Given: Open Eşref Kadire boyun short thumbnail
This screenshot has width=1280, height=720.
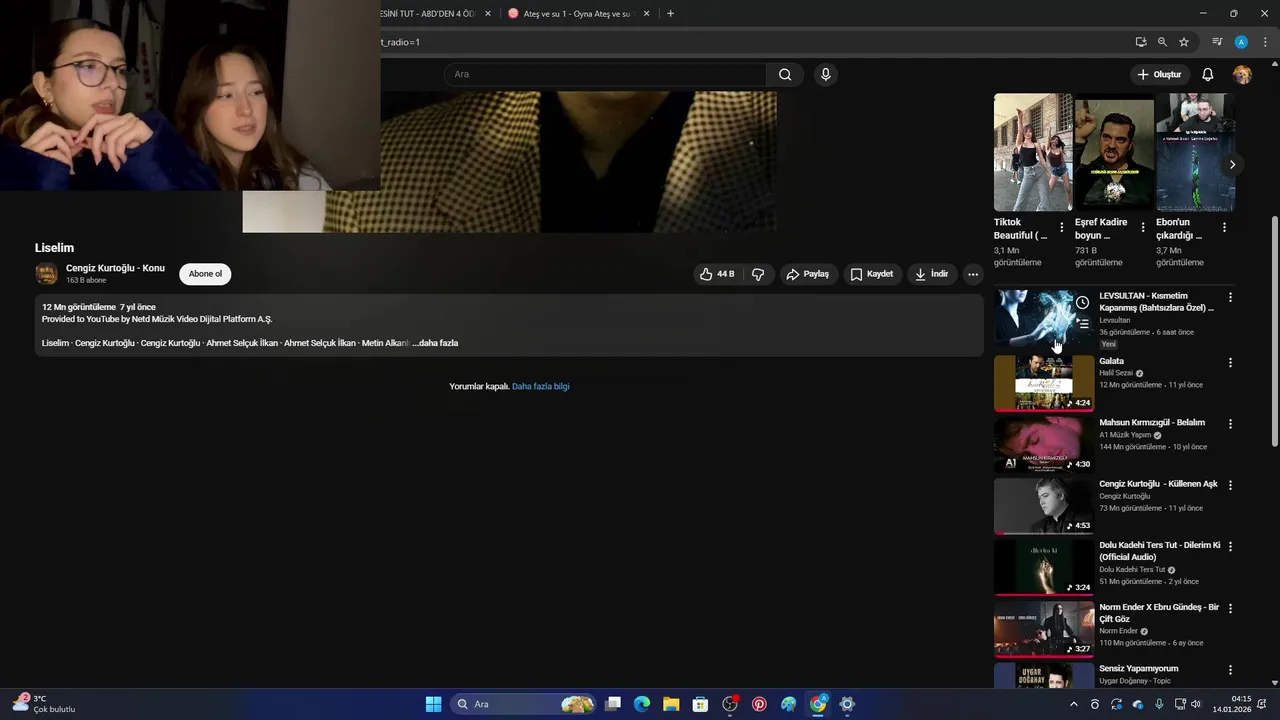Looking at the screenshot, I should pos(1114,152).
